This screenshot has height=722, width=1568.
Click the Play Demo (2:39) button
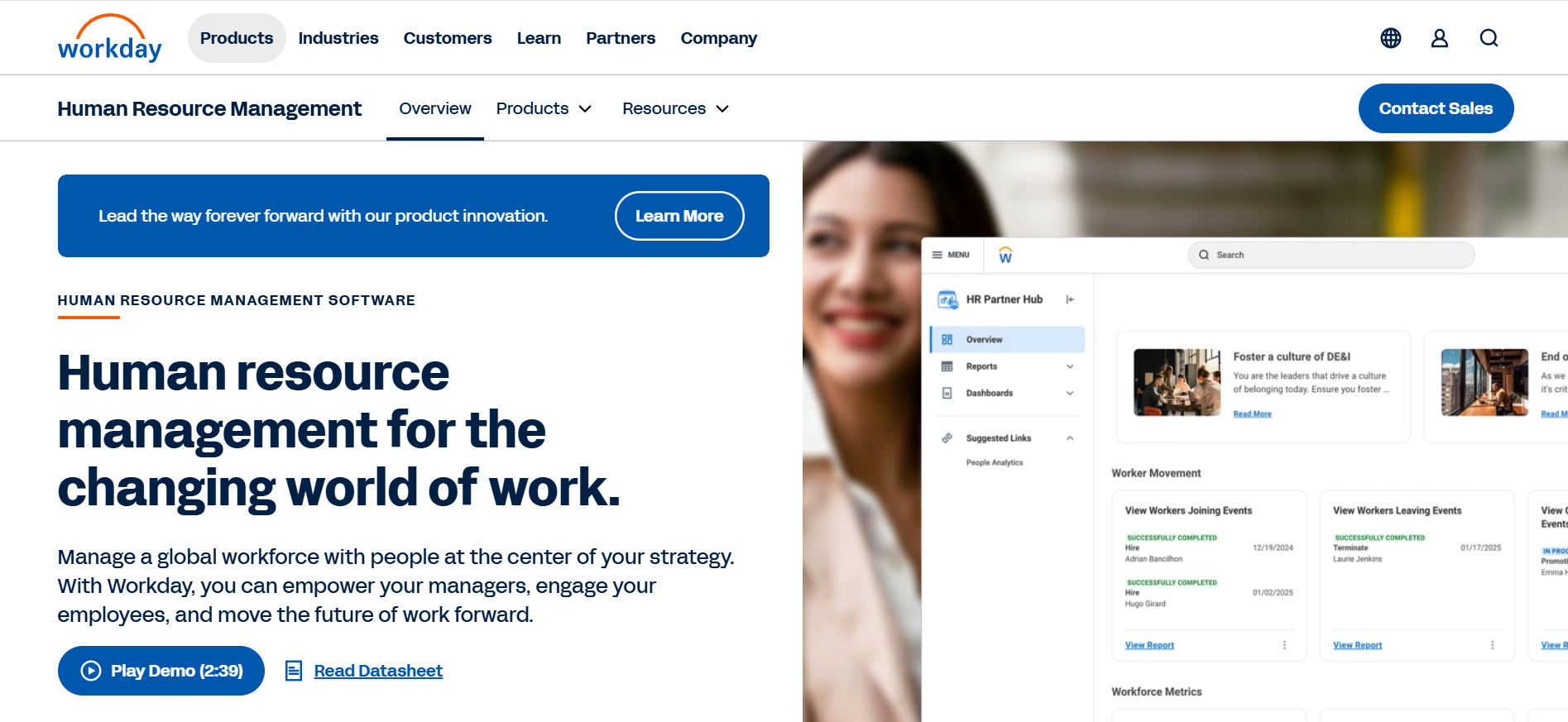pos(161,671)
